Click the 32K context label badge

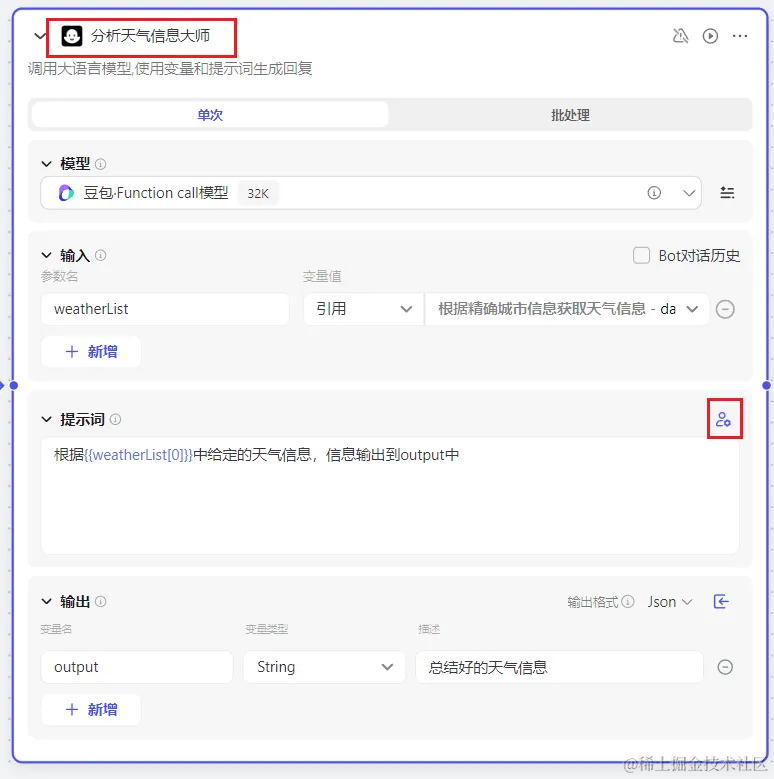tap(258, 193)
